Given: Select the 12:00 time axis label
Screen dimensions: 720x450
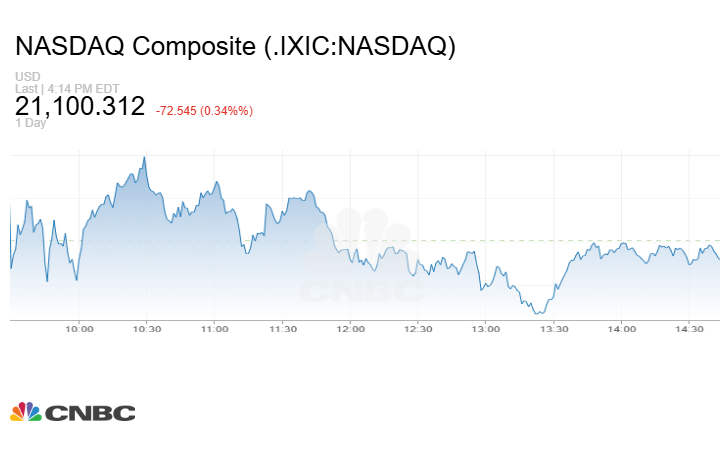Looking at the screenshot, I should point(350,329).
